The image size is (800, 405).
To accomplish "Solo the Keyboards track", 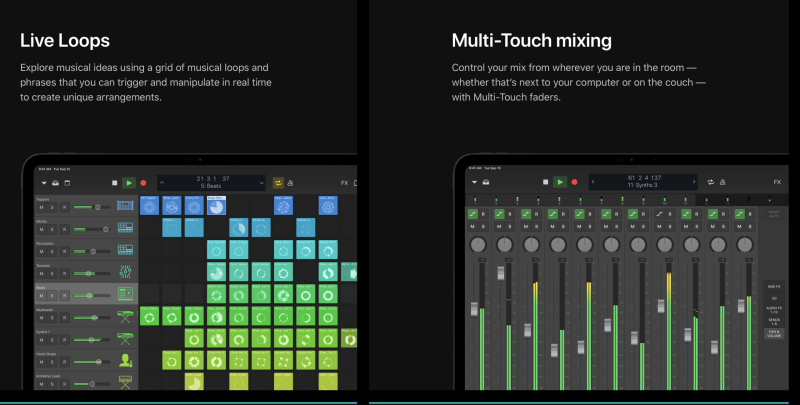I will 52,318.
